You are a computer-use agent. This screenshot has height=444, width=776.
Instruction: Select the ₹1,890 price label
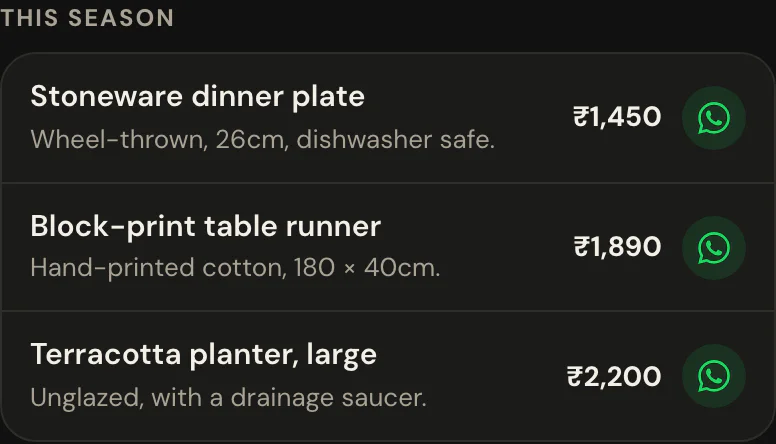click(617, 247)
